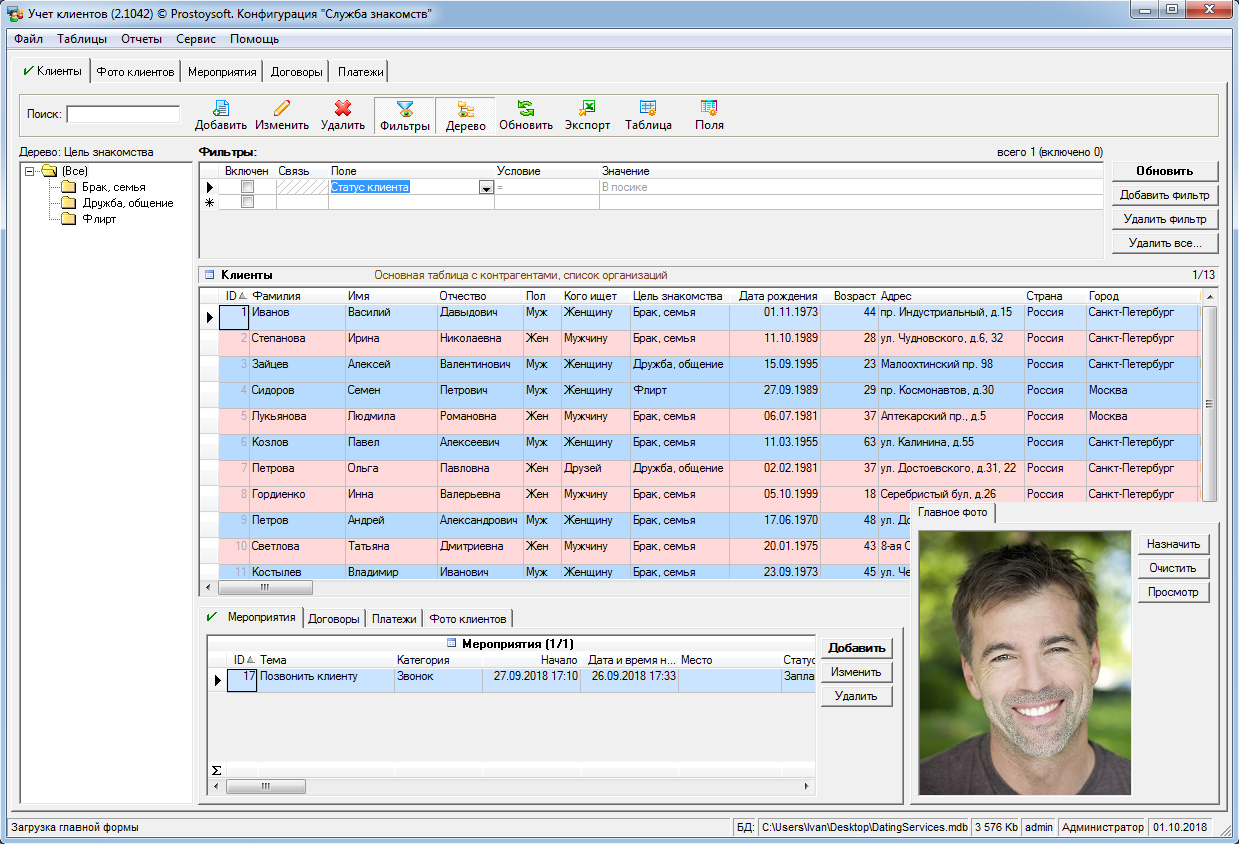Click the clients table horizontal scrollbar
1239x844 pixels.
click(266, 588)
